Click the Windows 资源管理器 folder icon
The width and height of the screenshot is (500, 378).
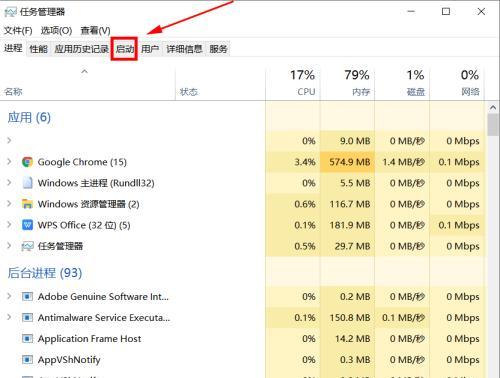pos(27,204)
